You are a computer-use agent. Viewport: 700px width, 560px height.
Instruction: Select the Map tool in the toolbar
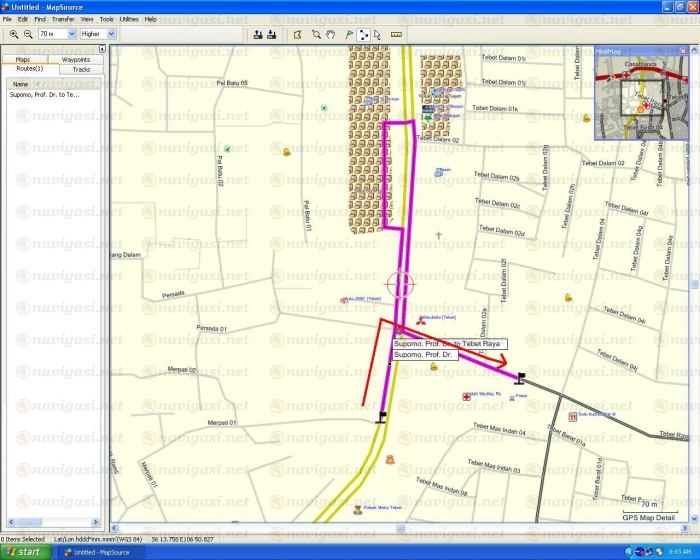click(296, 34)
